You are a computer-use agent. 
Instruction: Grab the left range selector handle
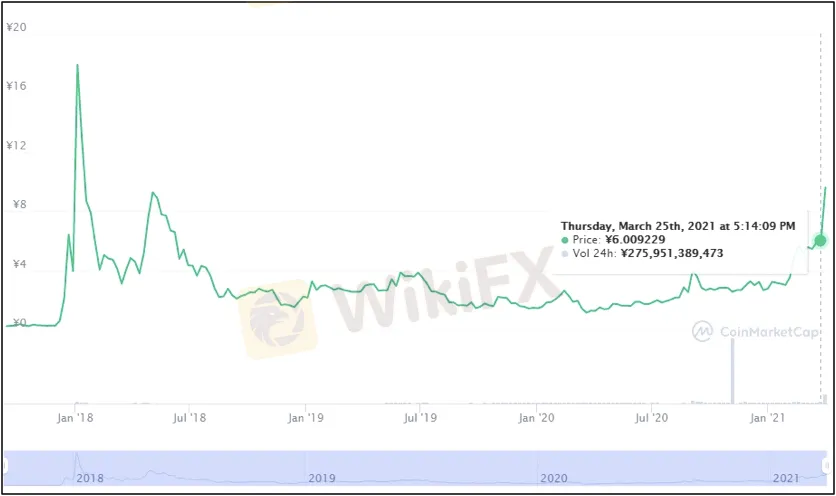coord(4,467)
